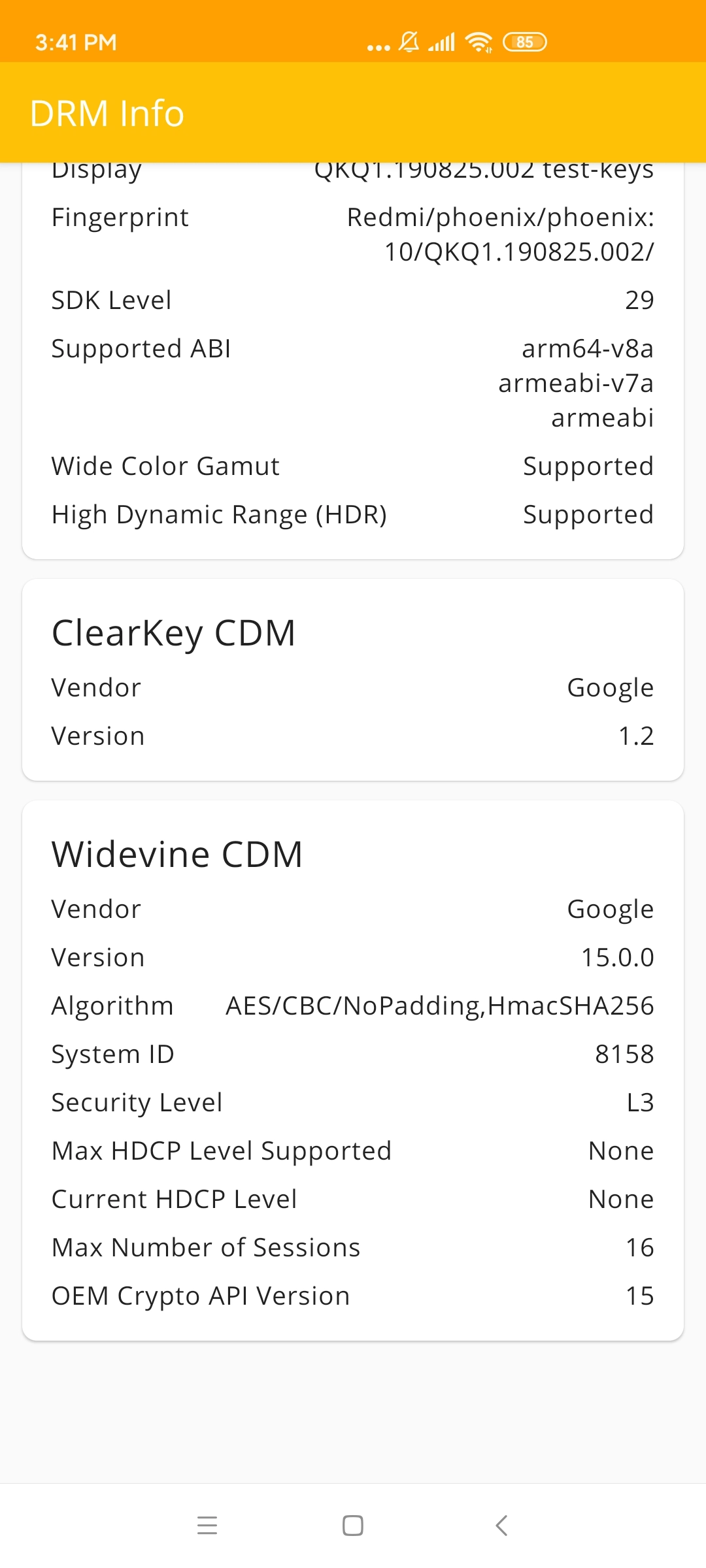This screenshot has height=1568, width=706.
Task: Tap the three-dots status bar icon
Action: point(378,48)
